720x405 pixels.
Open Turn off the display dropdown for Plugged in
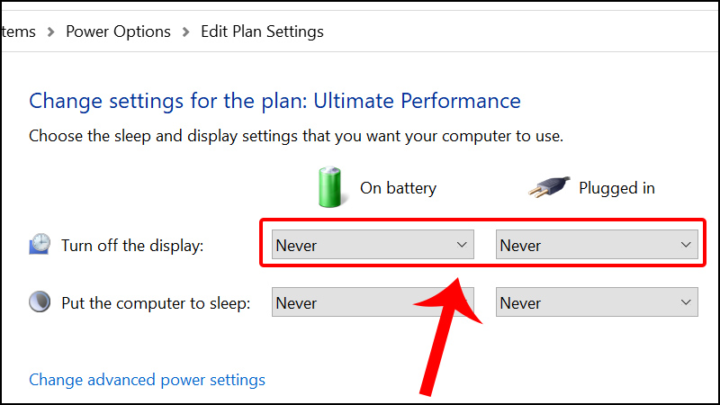pyautogui.click(x=597, y=245)
